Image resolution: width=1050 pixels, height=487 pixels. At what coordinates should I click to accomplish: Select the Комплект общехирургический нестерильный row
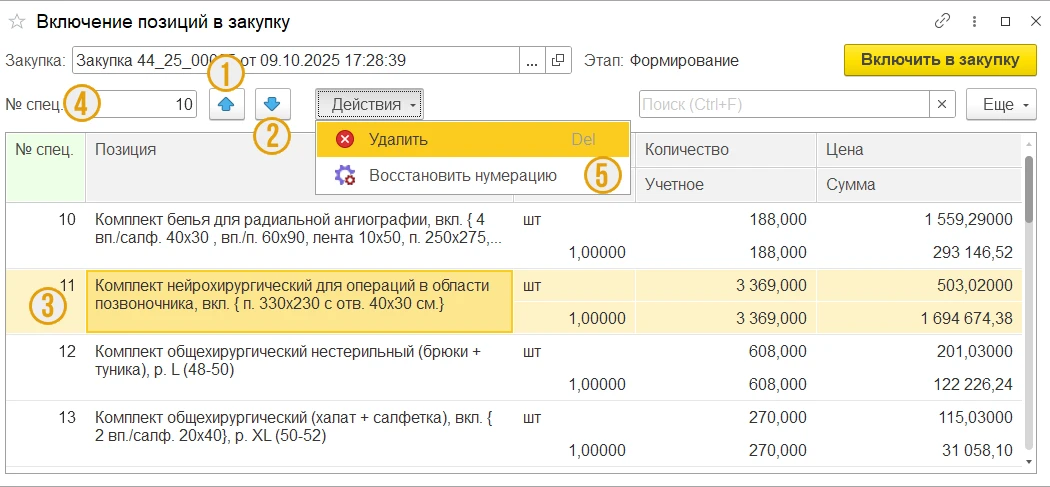(x=514, y=367)
